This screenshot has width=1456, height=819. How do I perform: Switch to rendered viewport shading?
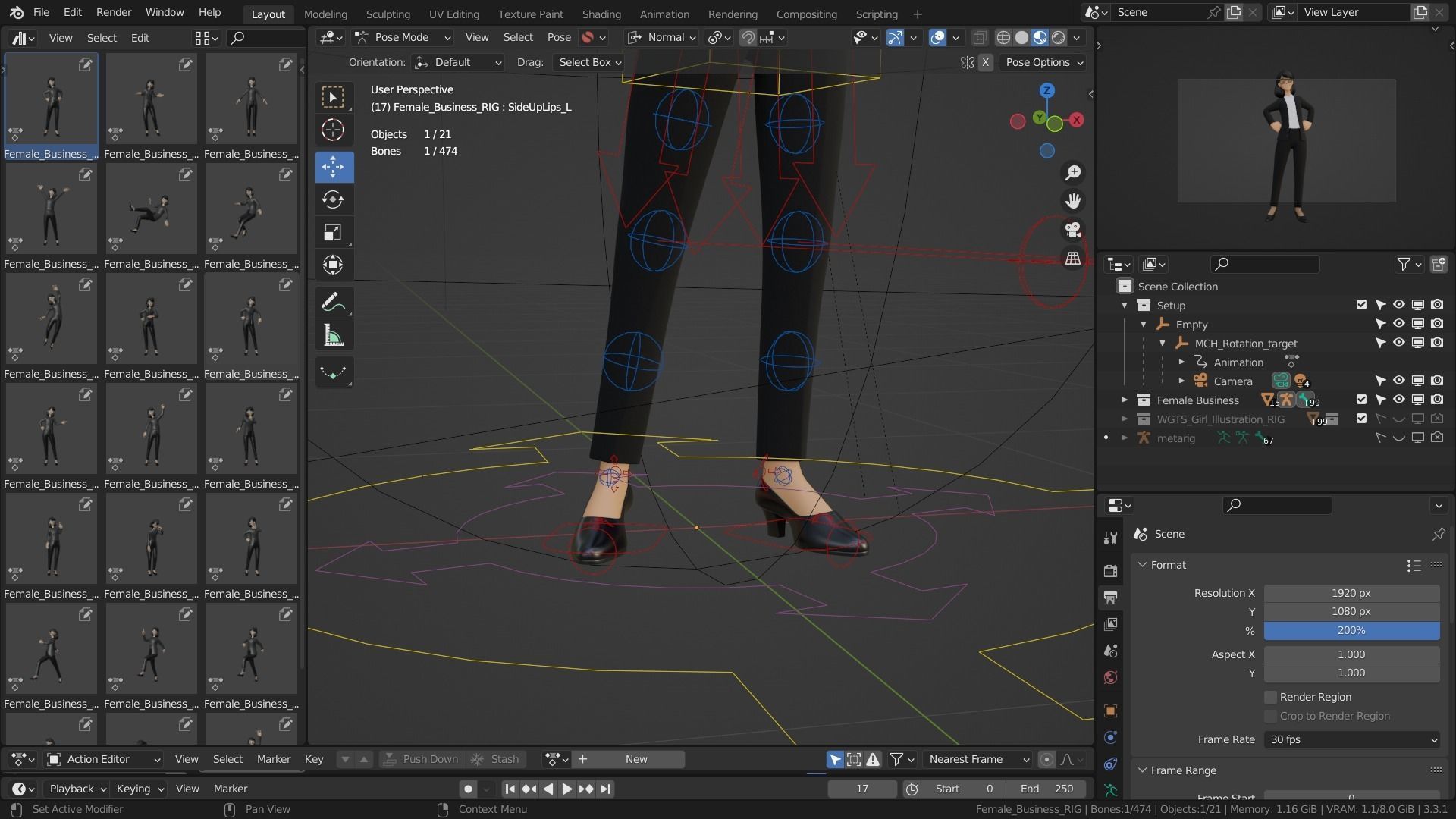click(x=1059, y=37)
